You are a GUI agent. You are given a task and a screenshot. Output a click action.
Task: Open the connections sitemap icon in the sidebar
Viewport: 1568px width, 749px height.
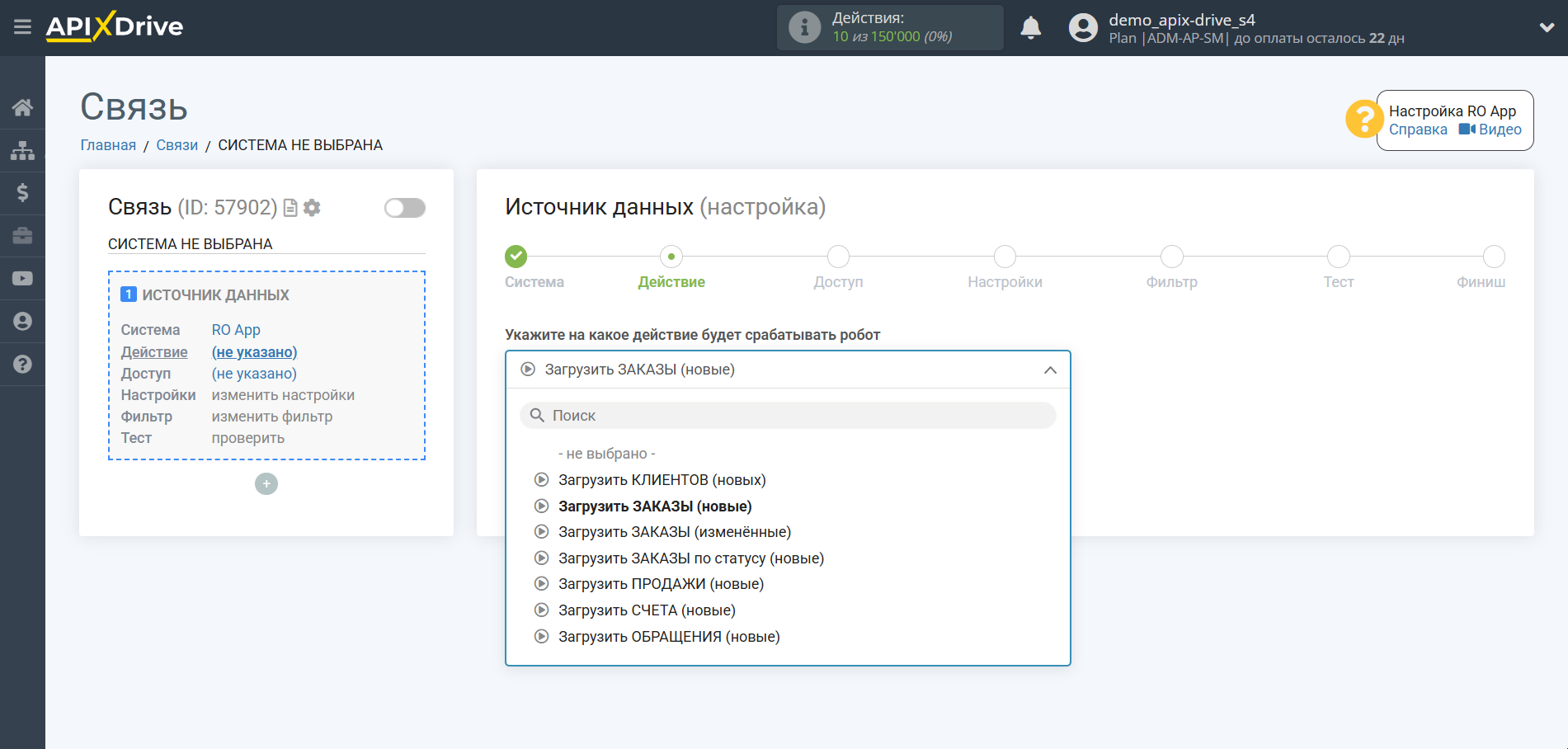coord(22,150)
